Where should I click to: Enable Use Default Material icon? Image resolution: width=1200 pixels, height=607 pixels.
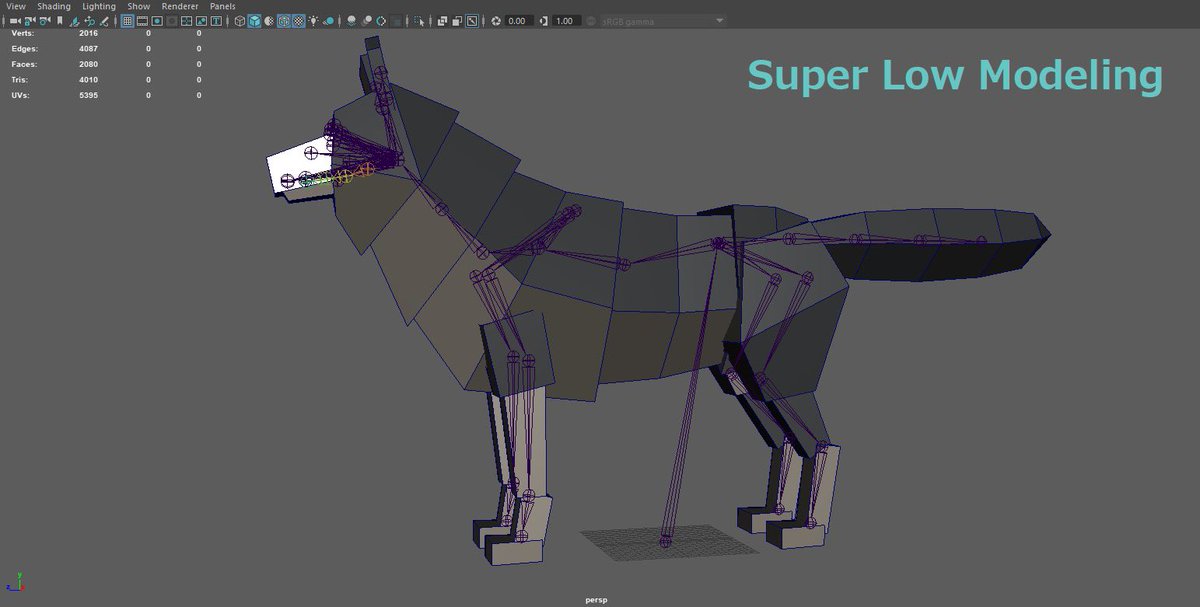pyautogui.click(x=268, y=21)
